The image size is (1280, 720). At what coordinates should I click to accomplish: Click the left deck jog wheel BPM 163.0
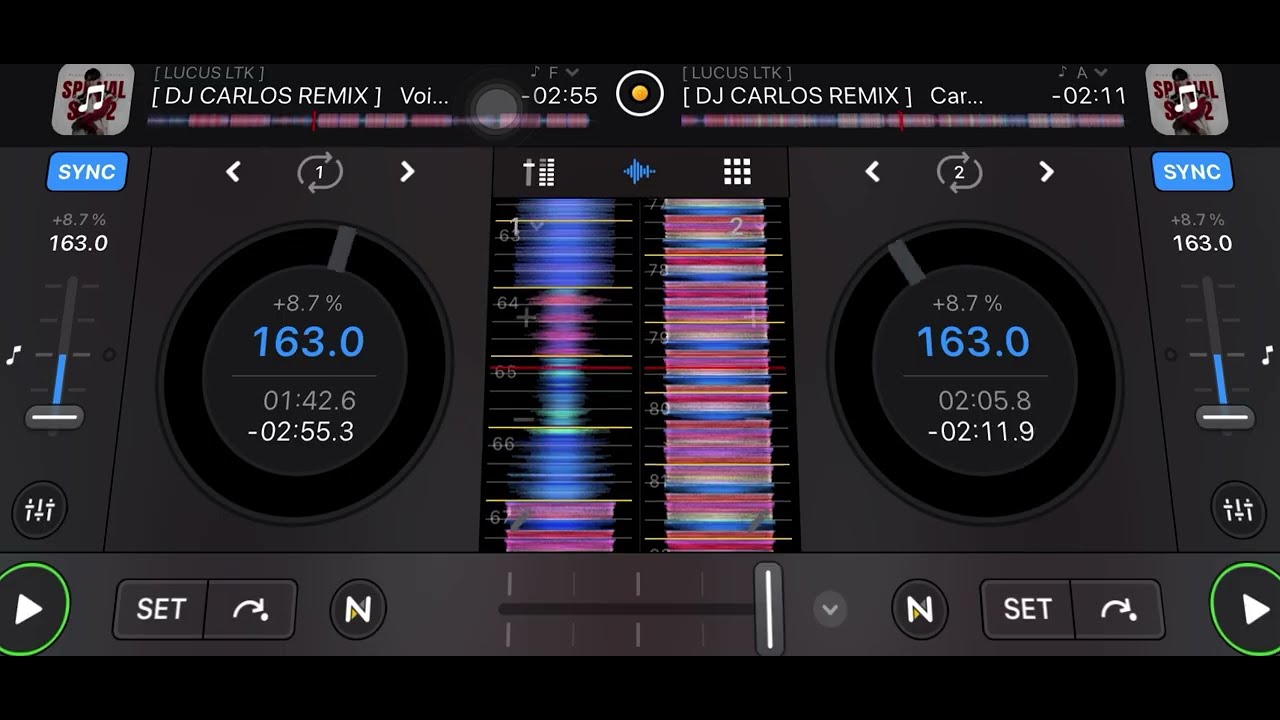coord(308,342)
